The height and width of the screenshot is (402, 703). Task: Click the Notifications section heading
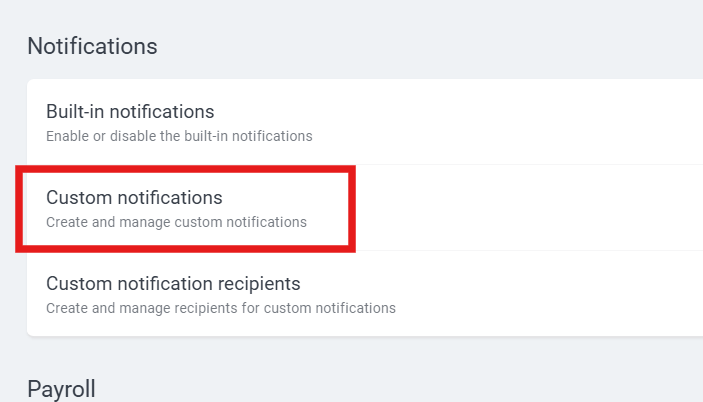point(92,47)
